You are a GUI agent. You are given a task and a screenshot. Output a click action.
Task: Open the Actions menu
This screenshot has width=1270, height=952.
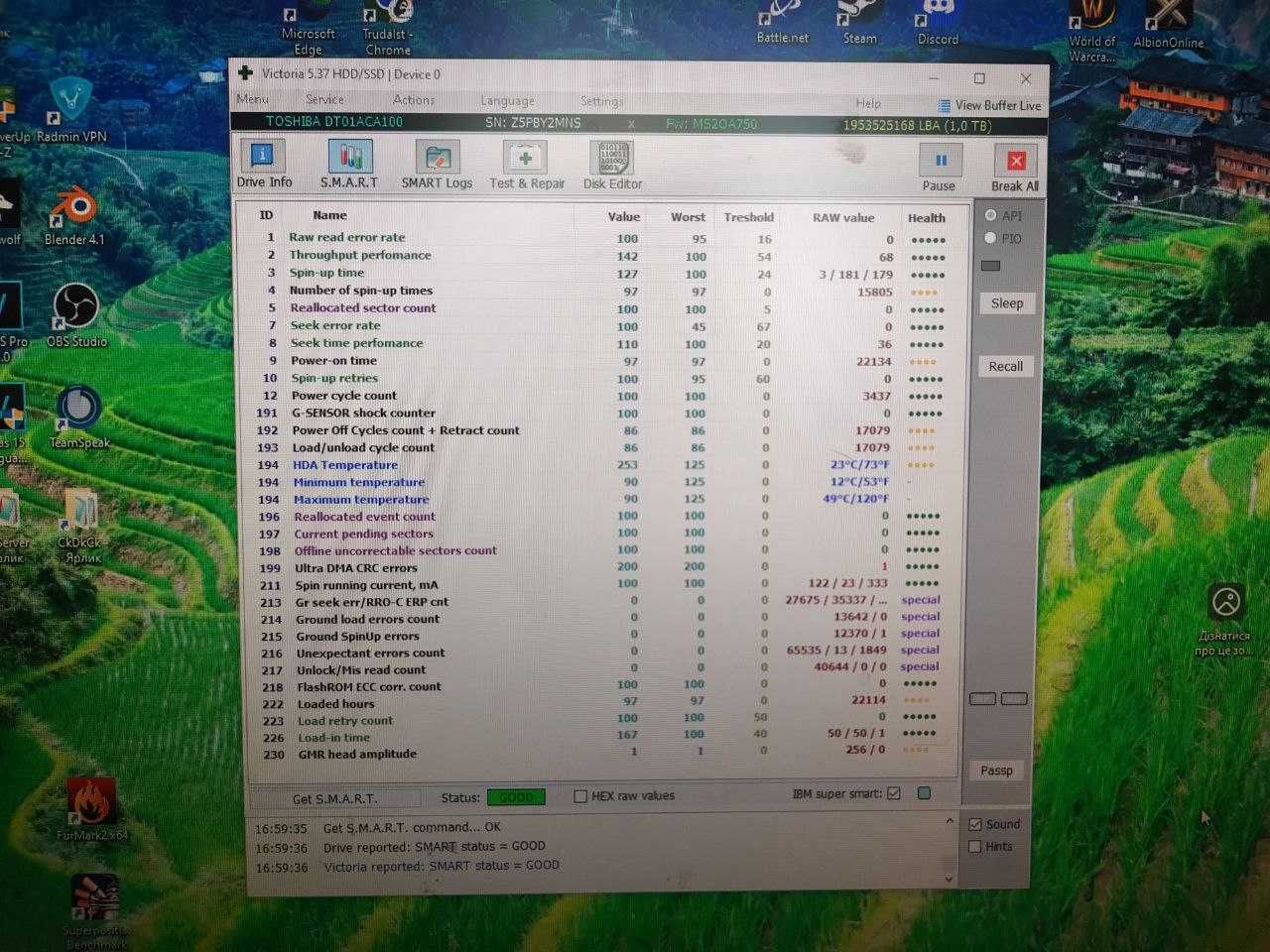coord(414,100)
